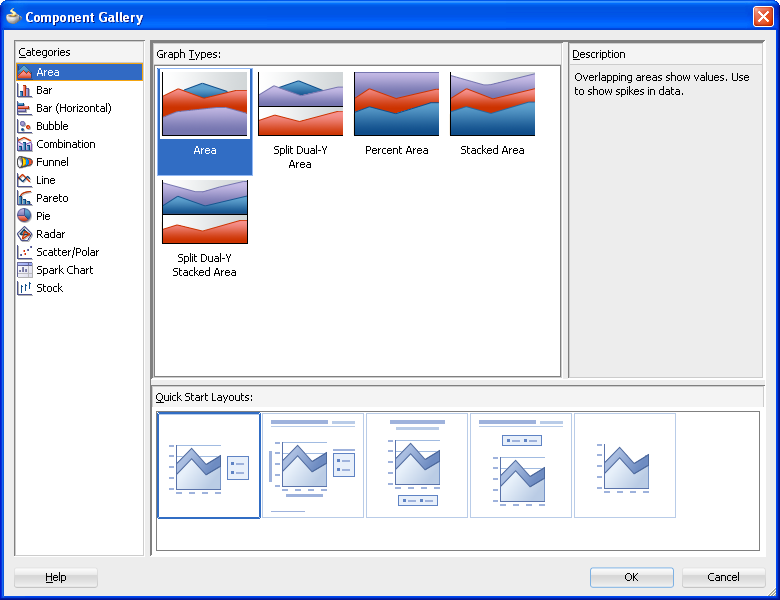Select the Stock category icon

(24, 288)
